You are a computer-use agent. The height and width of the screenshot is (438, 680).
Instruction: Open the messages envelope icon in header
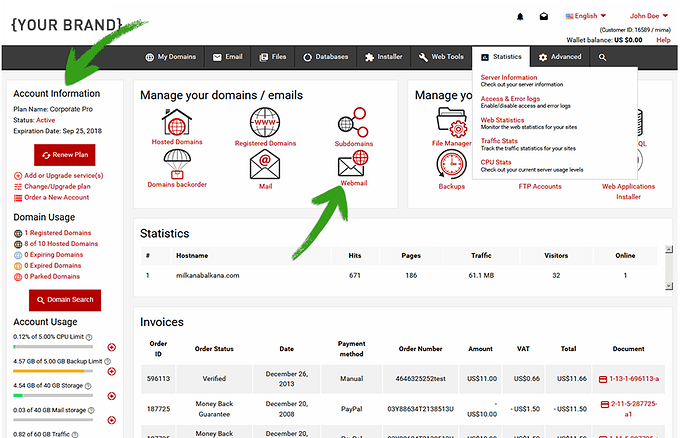point(544,17)
